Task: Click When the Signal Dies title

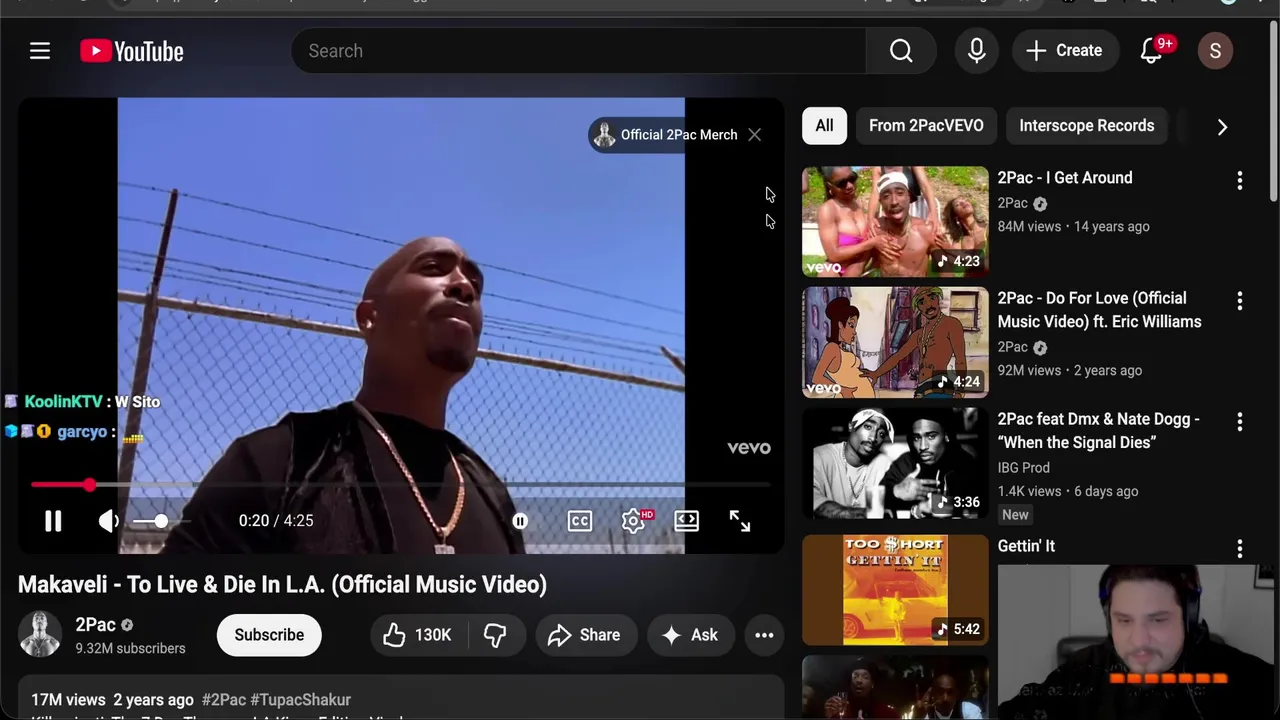Action: (1099, 431)
